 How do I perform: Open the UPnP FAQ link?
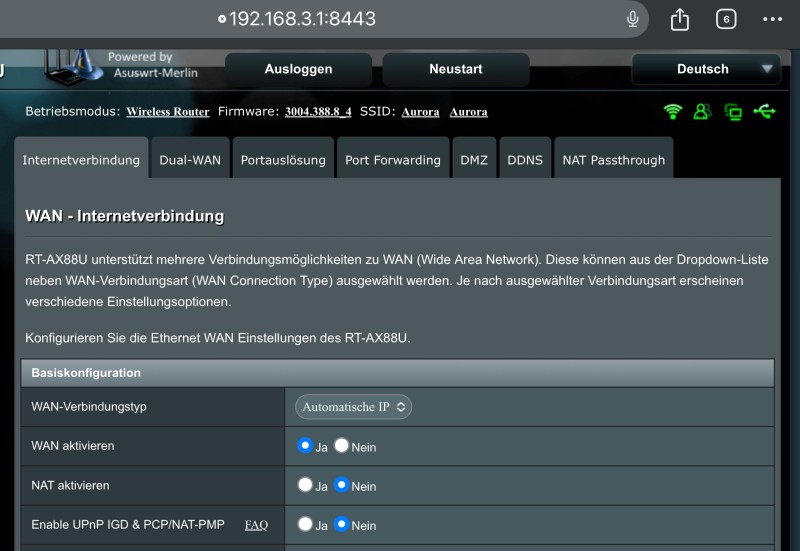(256, 525)
